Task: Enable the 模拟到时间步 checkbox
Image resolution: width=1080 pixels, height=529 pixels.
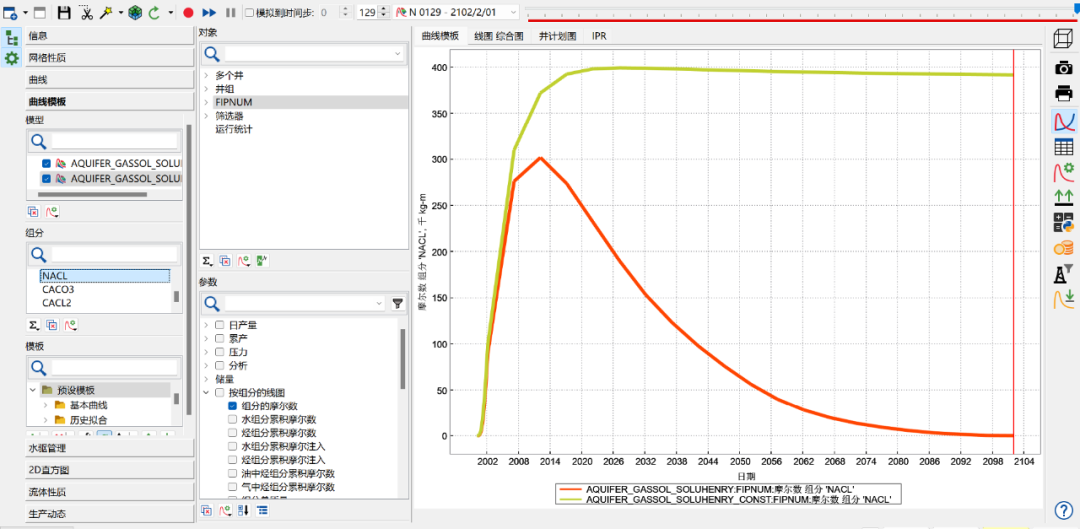Action: (249, 12)
